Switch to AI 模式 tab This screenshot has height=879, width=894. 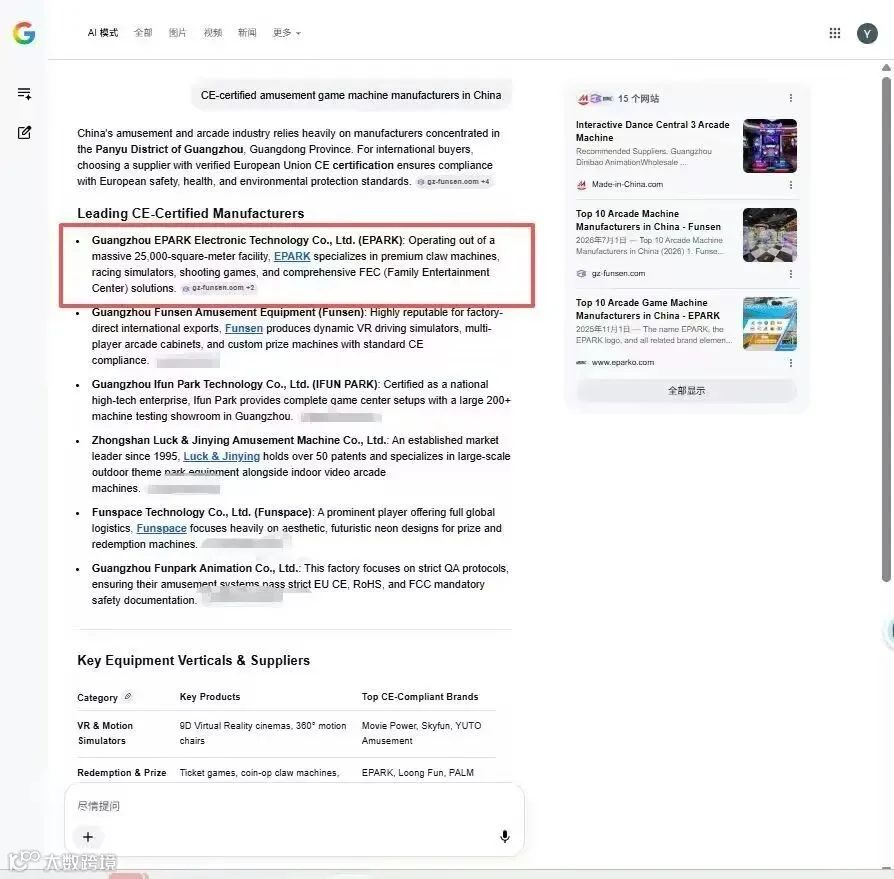tap(103, 32)
